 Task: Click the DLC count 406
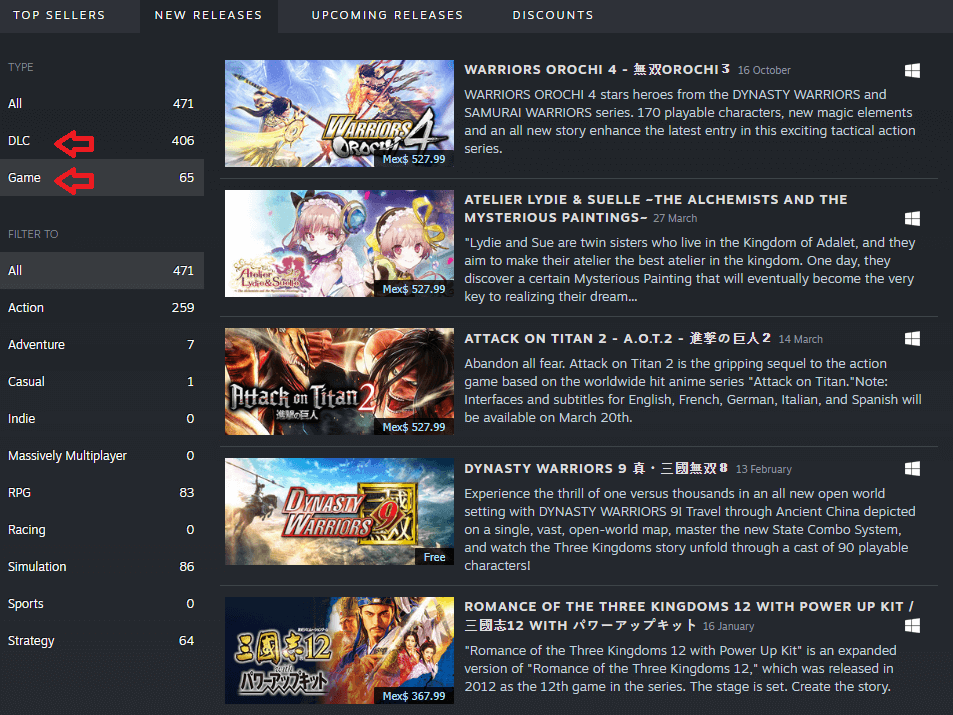183,140
